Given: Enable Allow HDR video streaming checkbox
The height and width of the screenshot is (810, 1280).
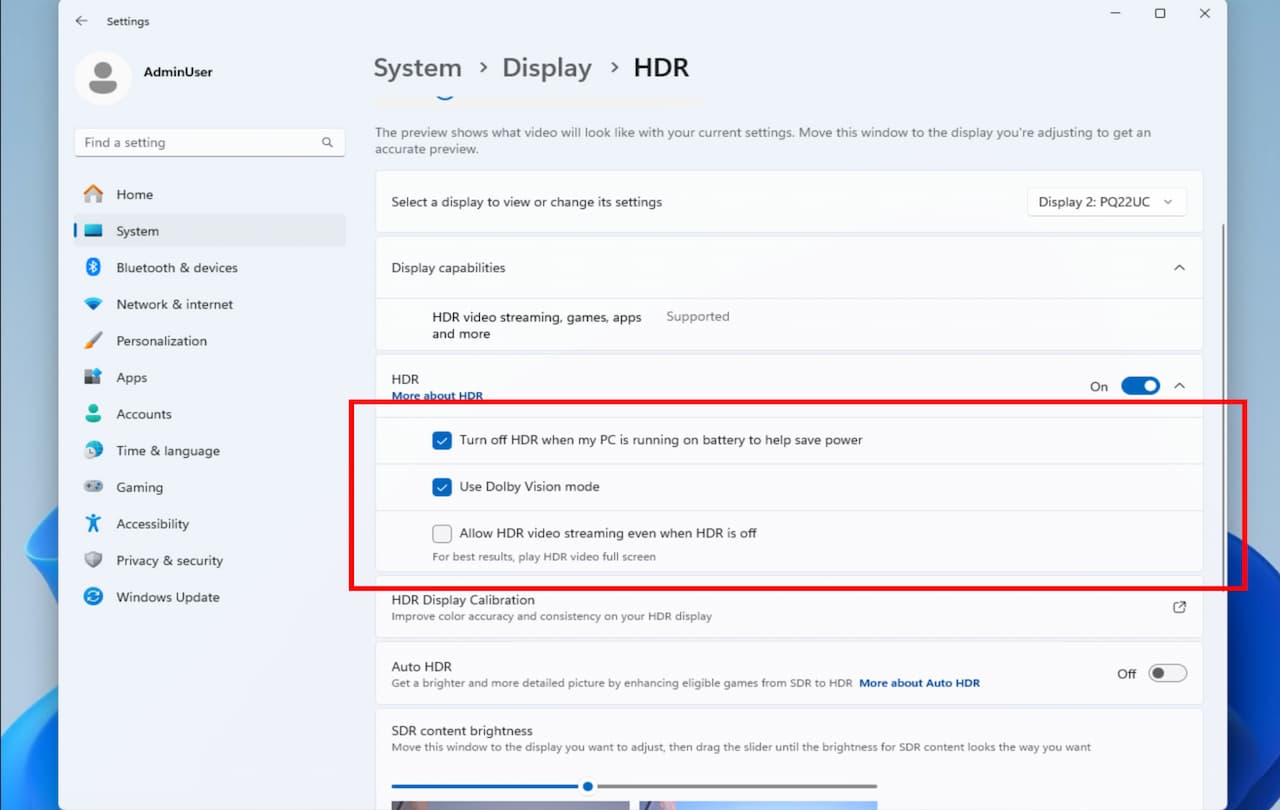Looking at the screenshot, I should pyautogui.click(x=442, y=533).
